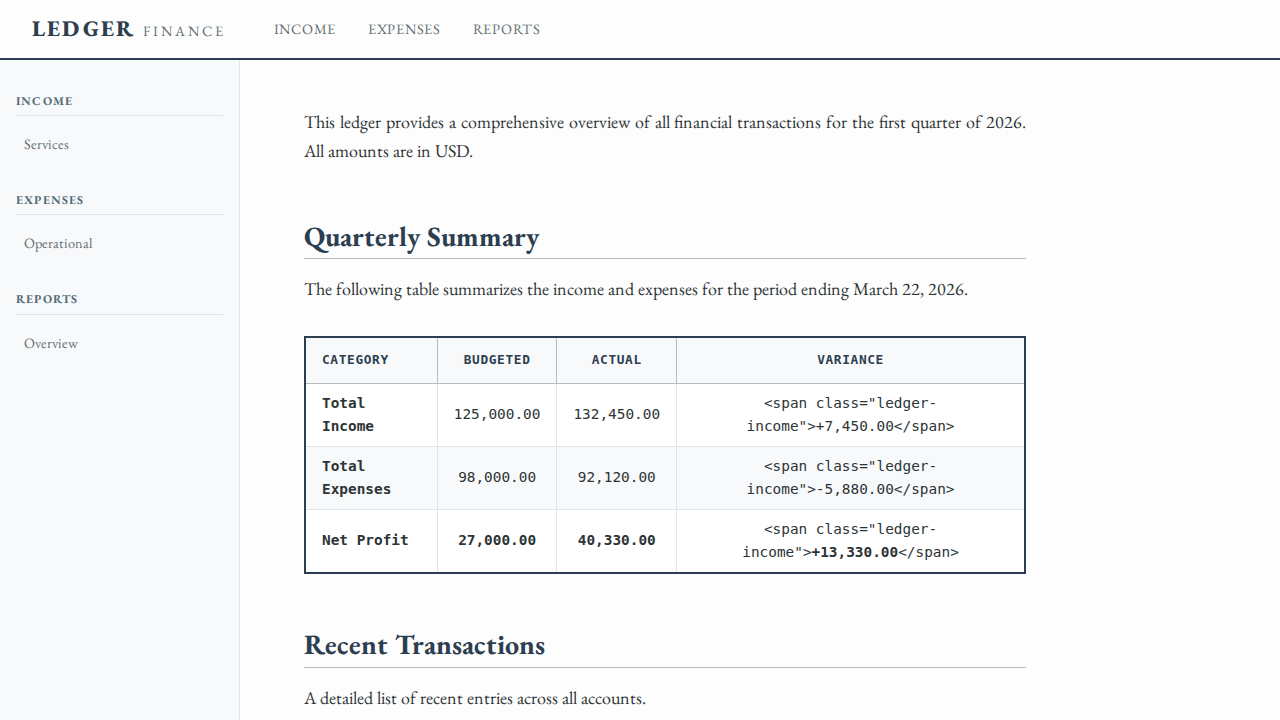
Task: Click the VARIANCE column header
Action: tap(850, 359)
